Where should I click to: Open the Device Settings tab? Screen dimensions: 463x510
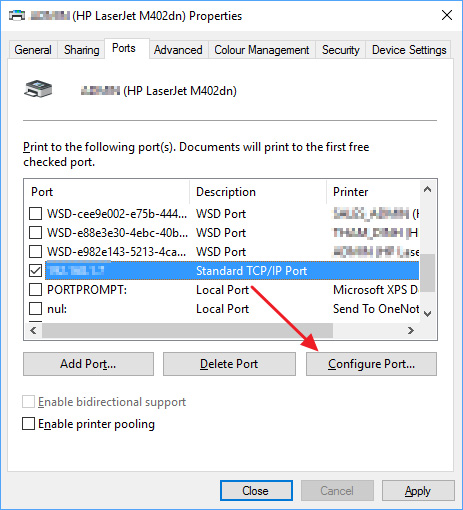[409, 50]
